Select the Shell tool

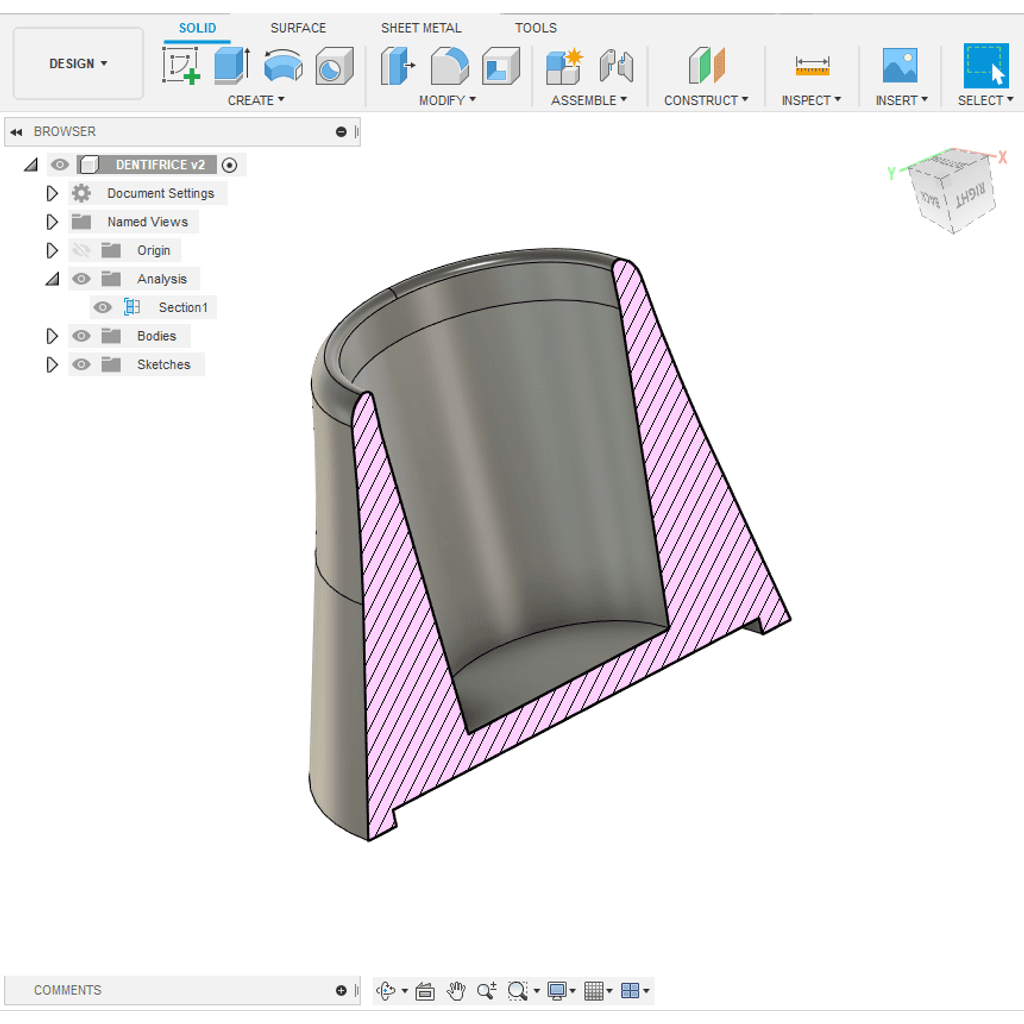(x=501, y=65)
